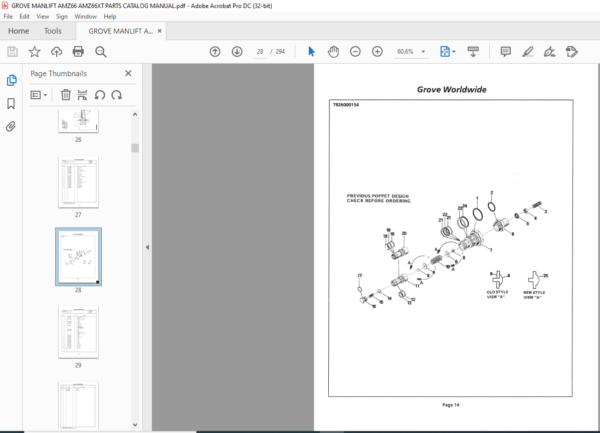The width and height of the screenshot is (600, 433).
Task: Click the 'Grove Worldwide' page heading
Action: coord(452,90)
